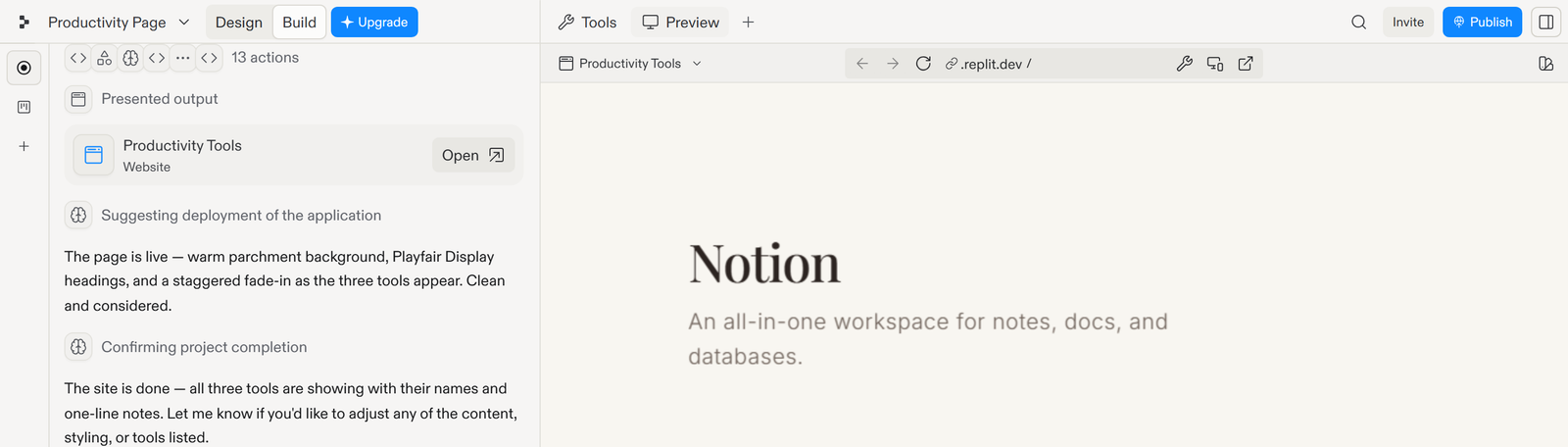
Task: Click the Replit logo icon
Action: [24, 22]
